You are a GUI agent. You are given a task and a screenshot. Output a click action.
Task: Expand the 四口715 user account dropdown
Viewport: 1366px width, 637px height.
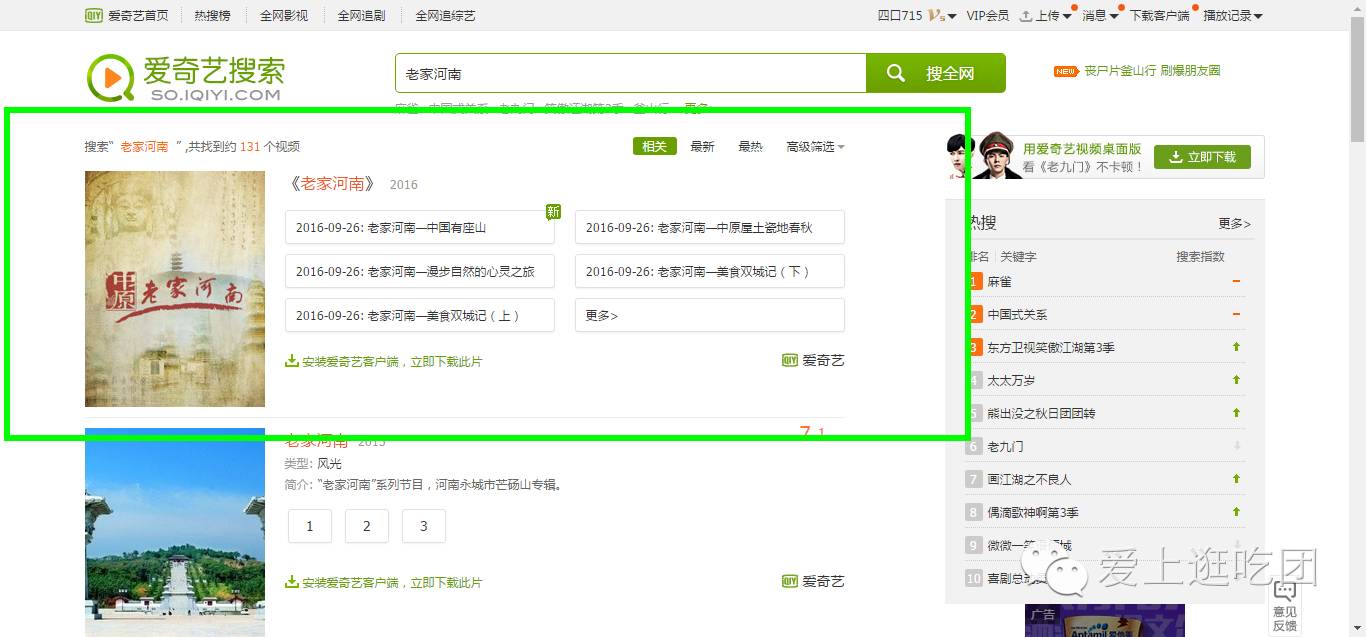click(917, 15)
